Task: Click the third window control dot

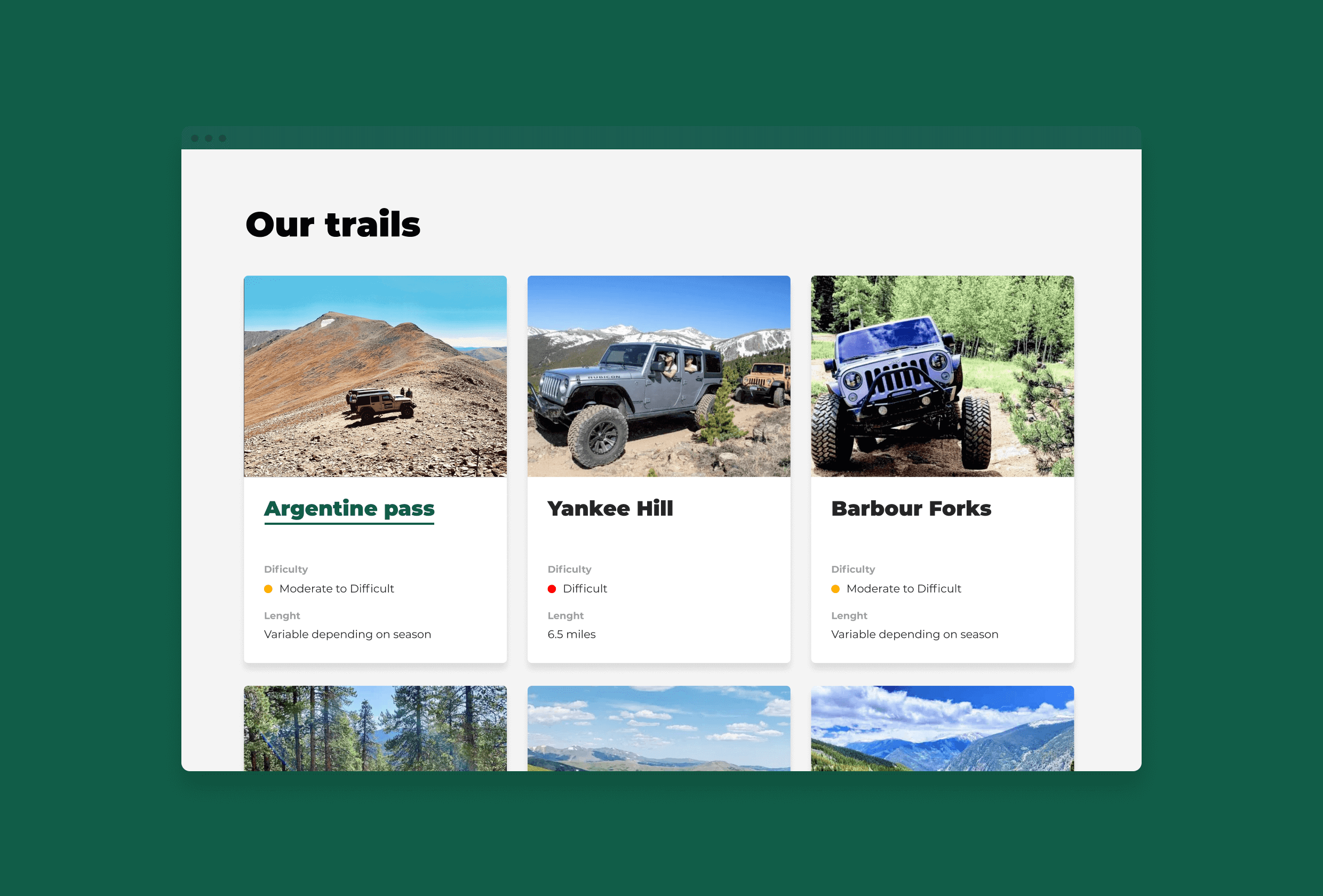Action: click(222, 138)
